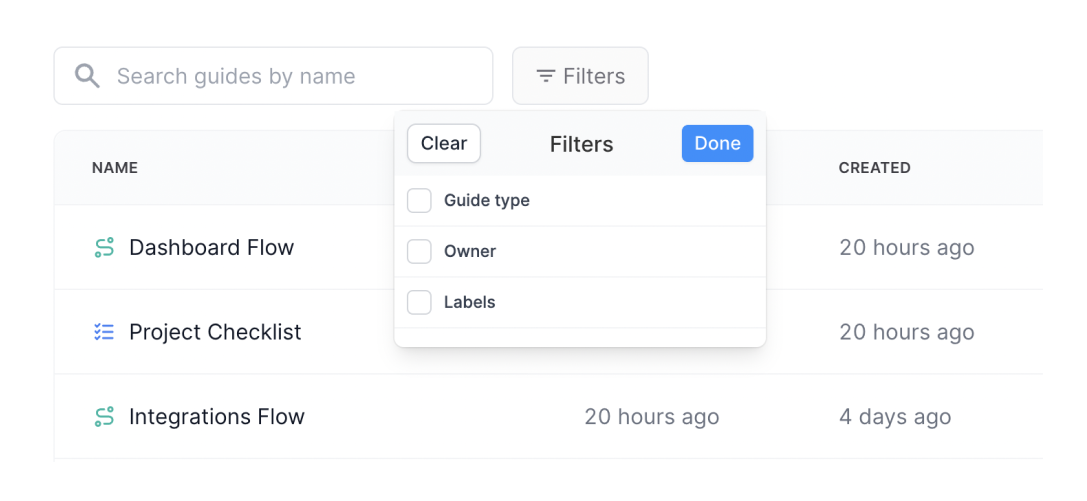Click the flow icon beside Integrations Flow
The width and height of the screenshot is (1087, 501).
tap(104, 417)
